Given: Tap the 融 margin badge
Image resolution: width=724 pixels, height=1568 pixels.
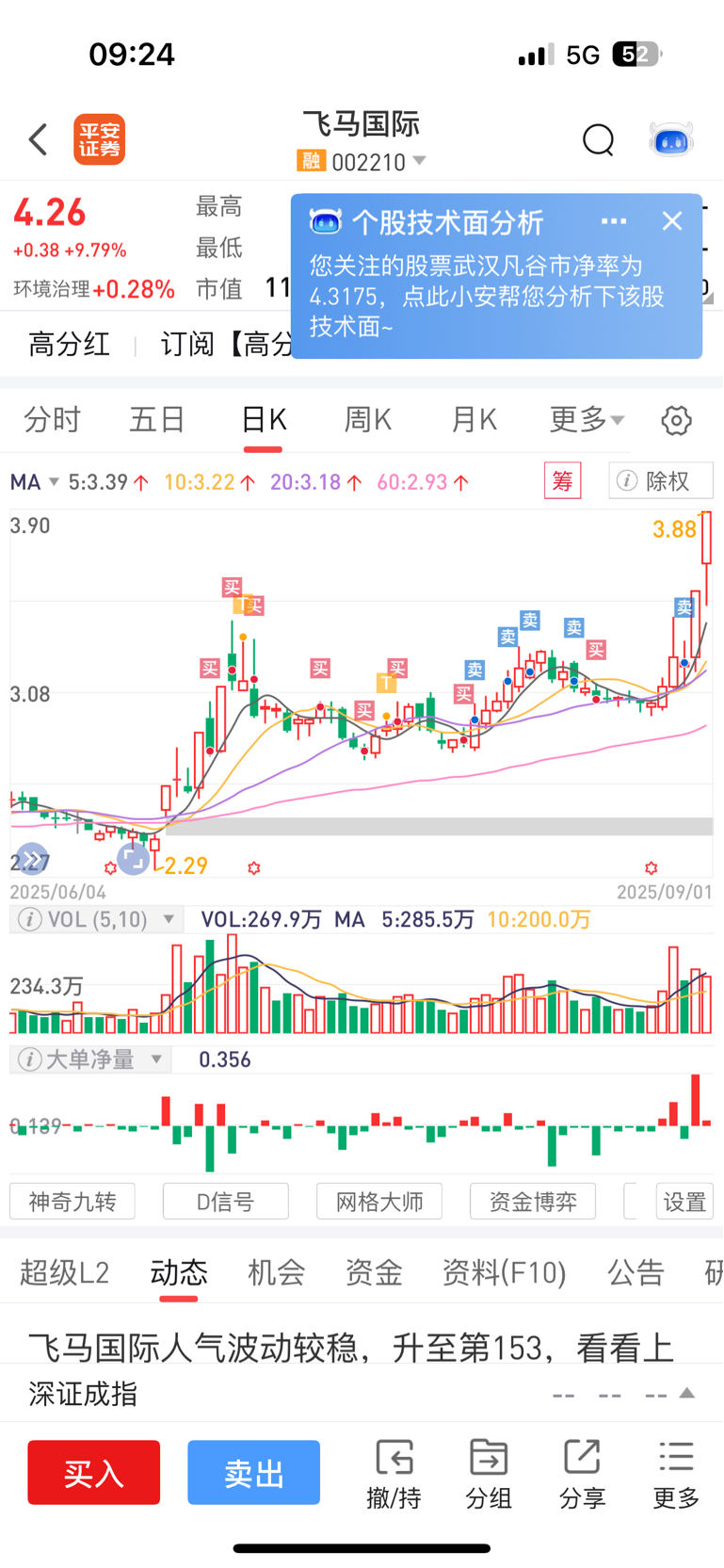Looking at the screenshot, I should [x=311, y=161].
